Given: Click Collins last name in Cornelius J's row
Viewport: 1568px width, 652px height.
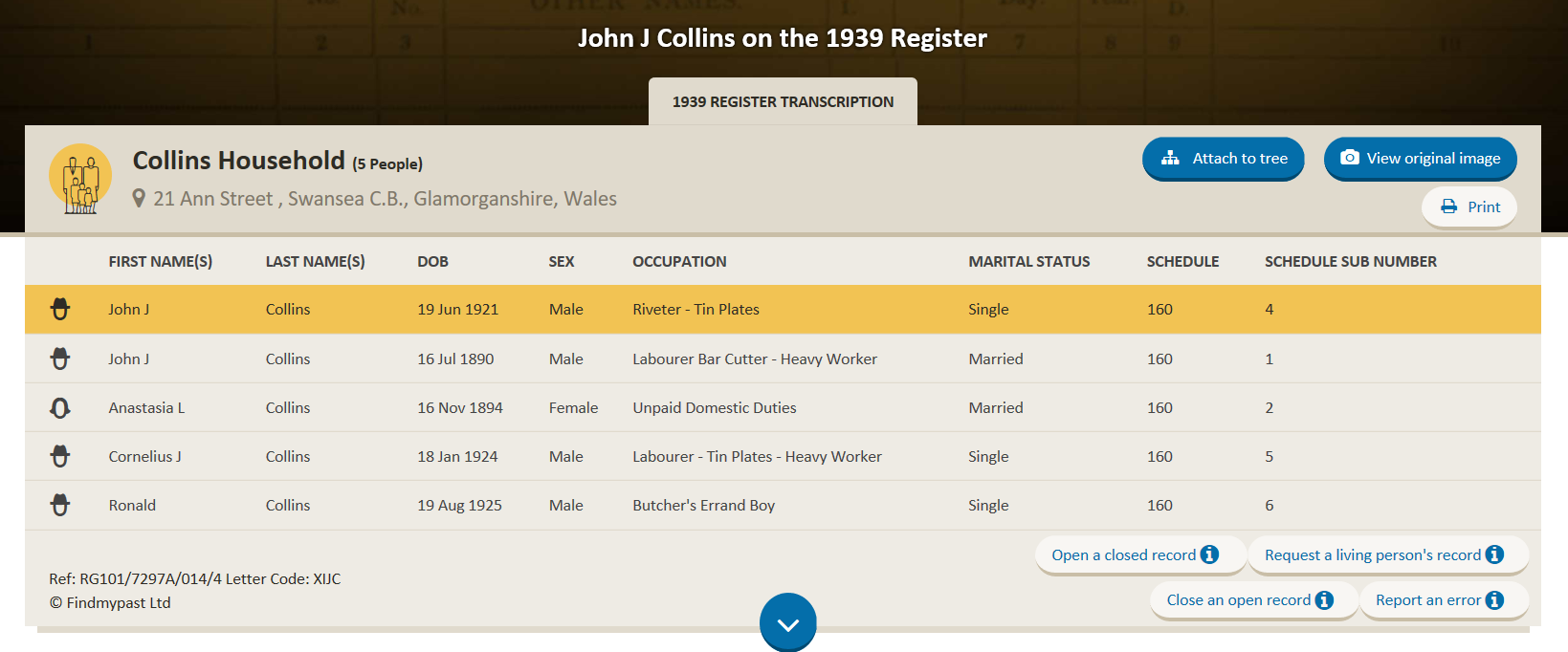Looking at the screenshot, I should 288,456.
